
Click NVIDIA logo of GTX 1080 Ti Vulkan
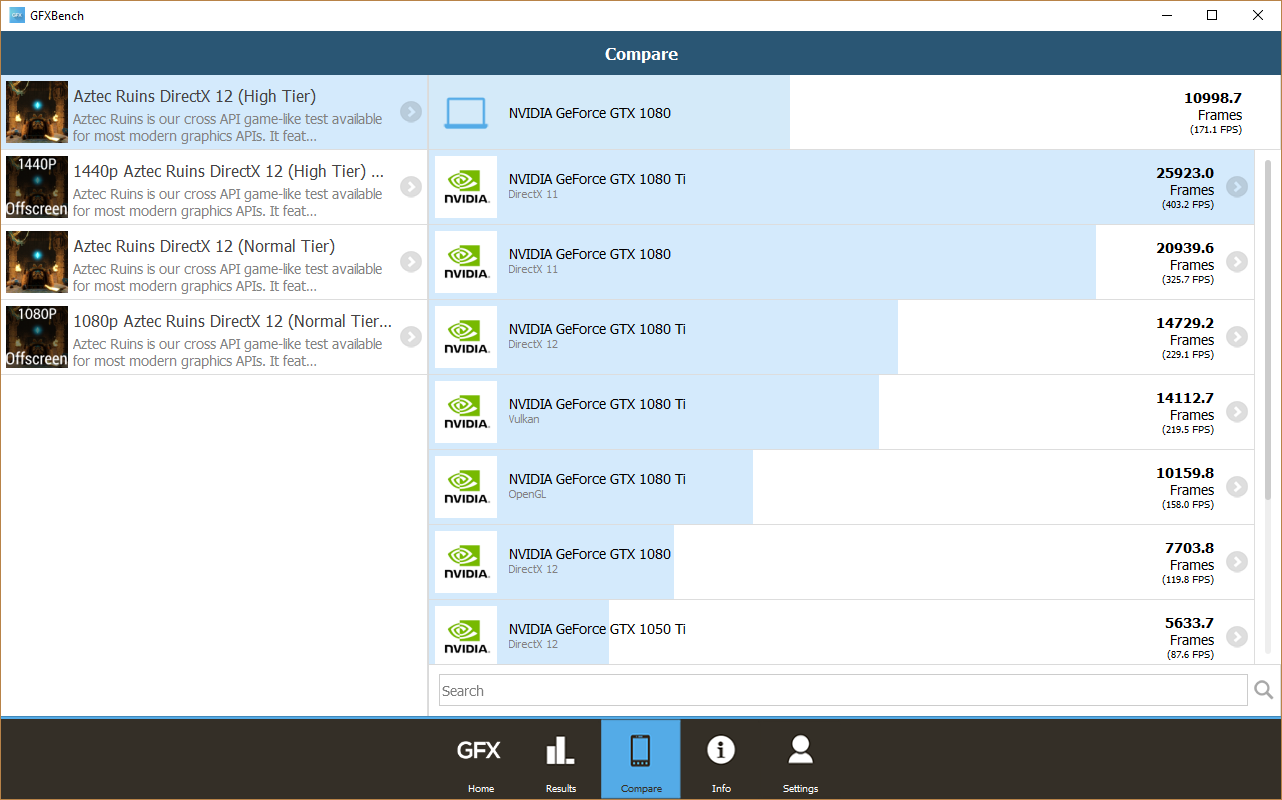click(466, 412)
